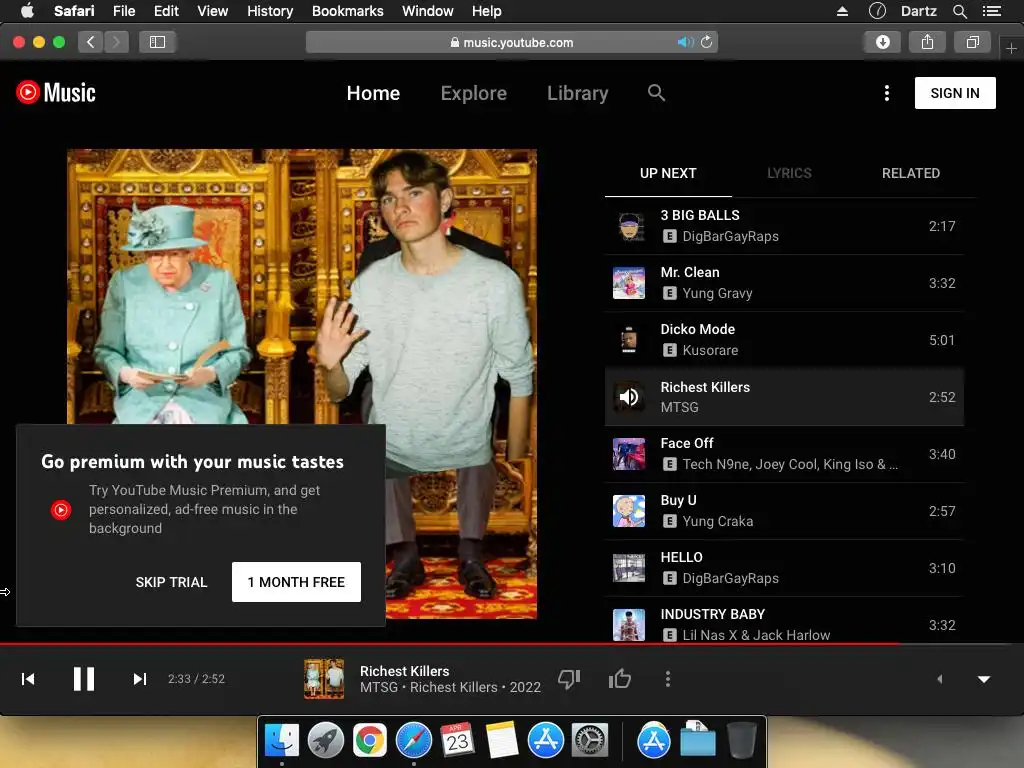1024x768 pixels.
Task: Select the LYRICS tab
Action: point(789,173)
